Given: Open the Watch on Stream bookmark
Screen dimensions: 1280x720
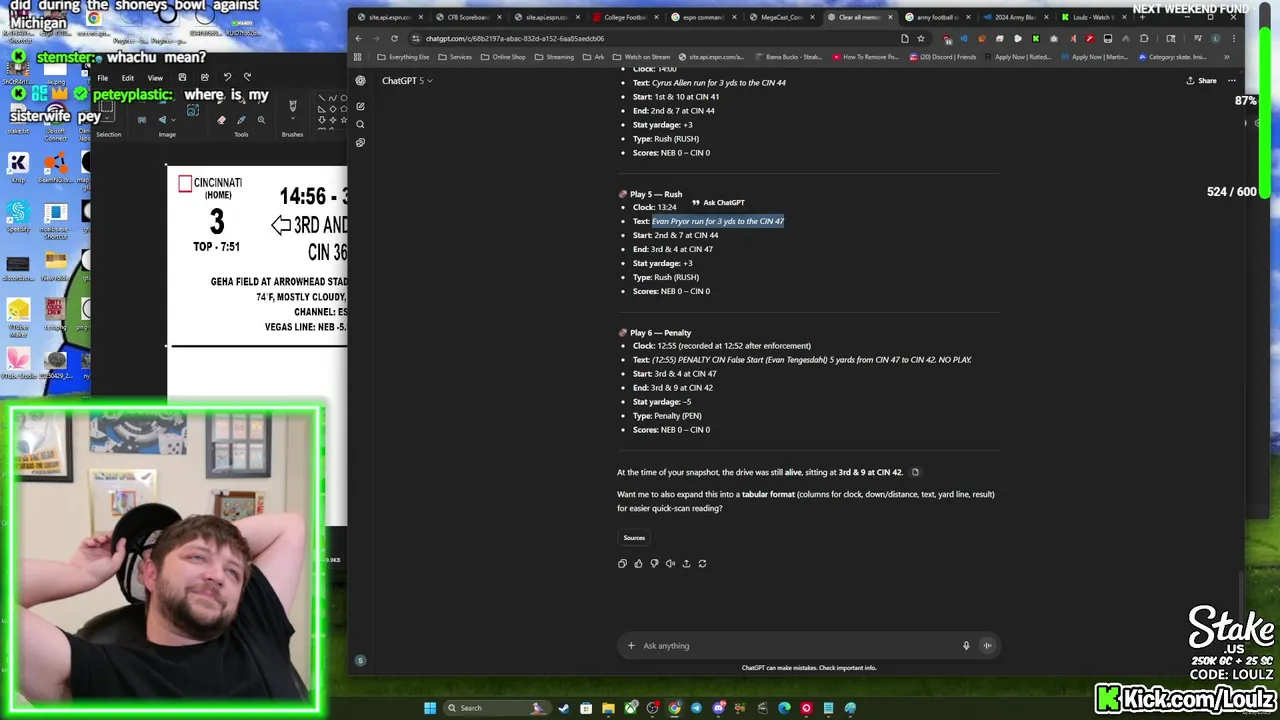Looking at the screenshot, I should pos(641,57).
